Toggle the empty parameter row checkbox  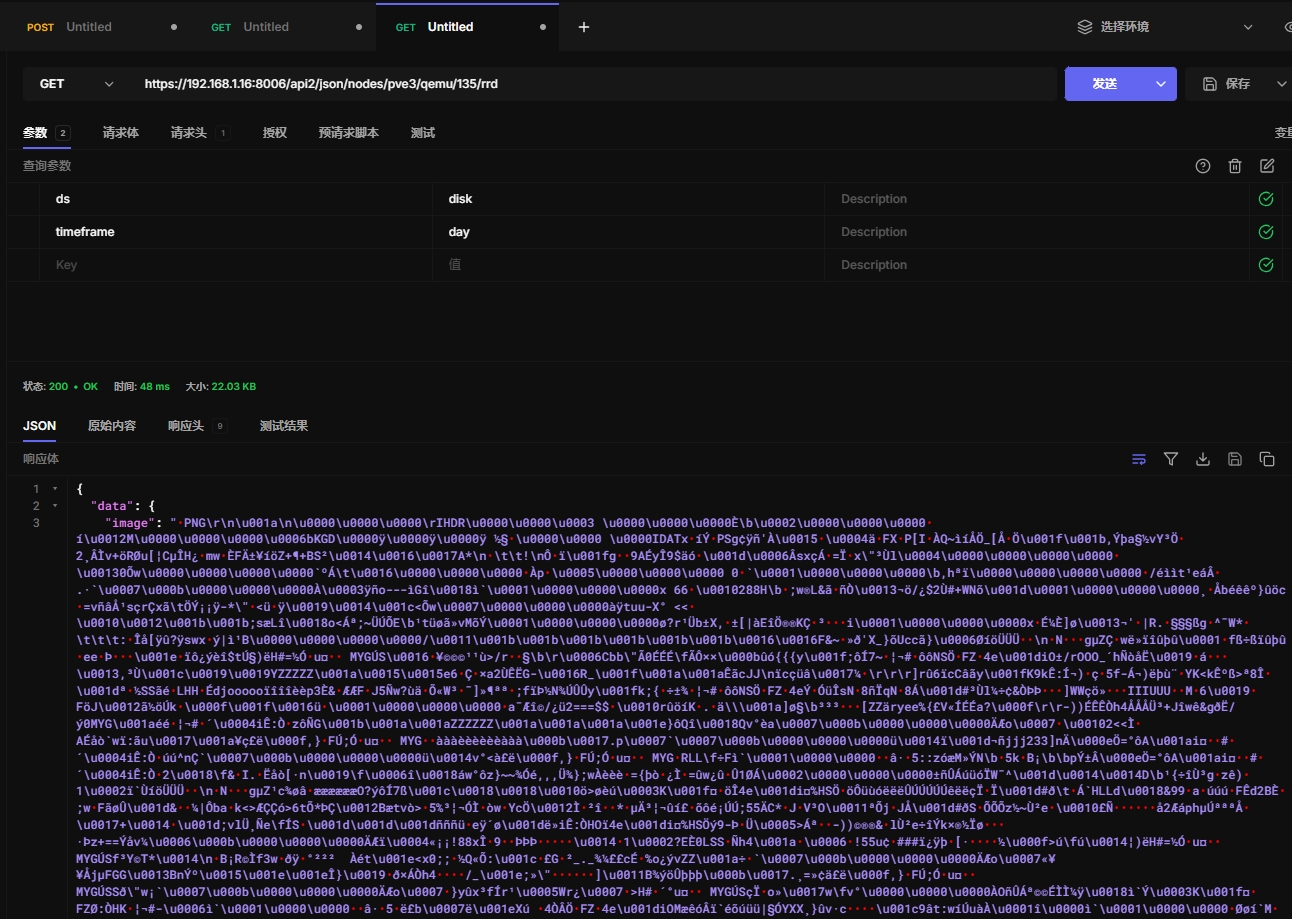pos(1266,265)
